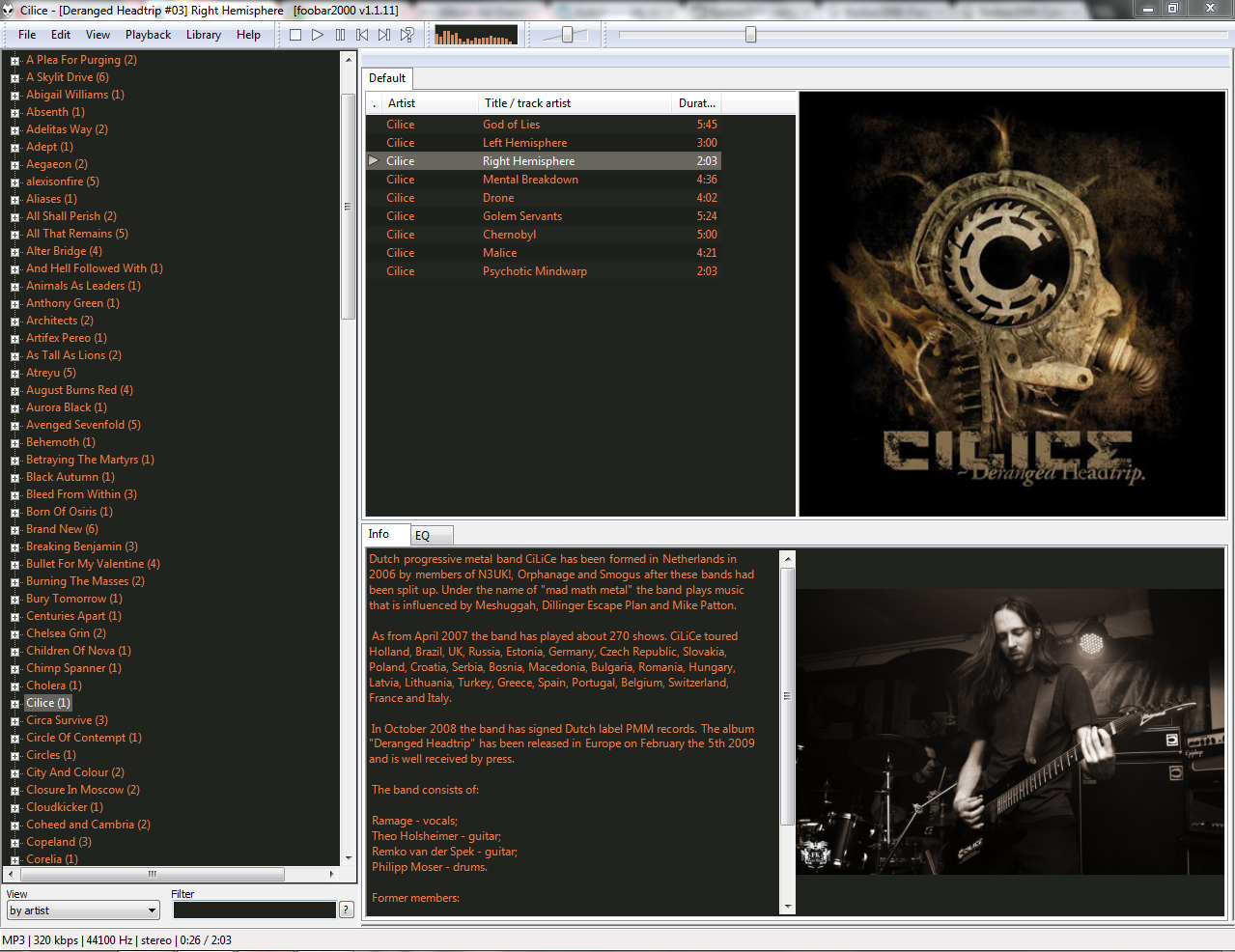Viewport: 1235px width, 952px height.
Task: Select Abigail Williams in the library tree
Action: coord(75,95)
